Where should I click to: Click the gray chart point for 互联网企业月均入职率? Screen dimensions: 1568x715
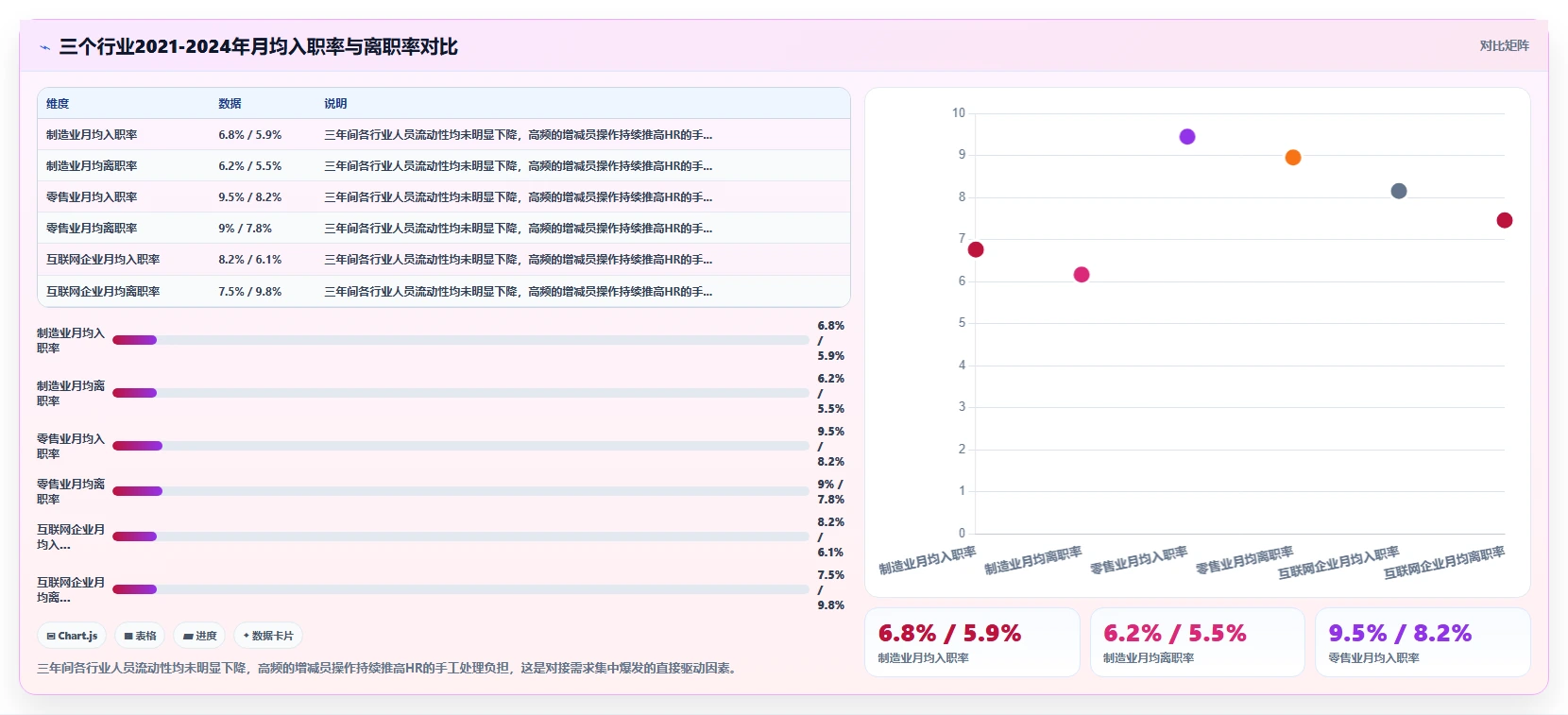(x=1399, y=191)
